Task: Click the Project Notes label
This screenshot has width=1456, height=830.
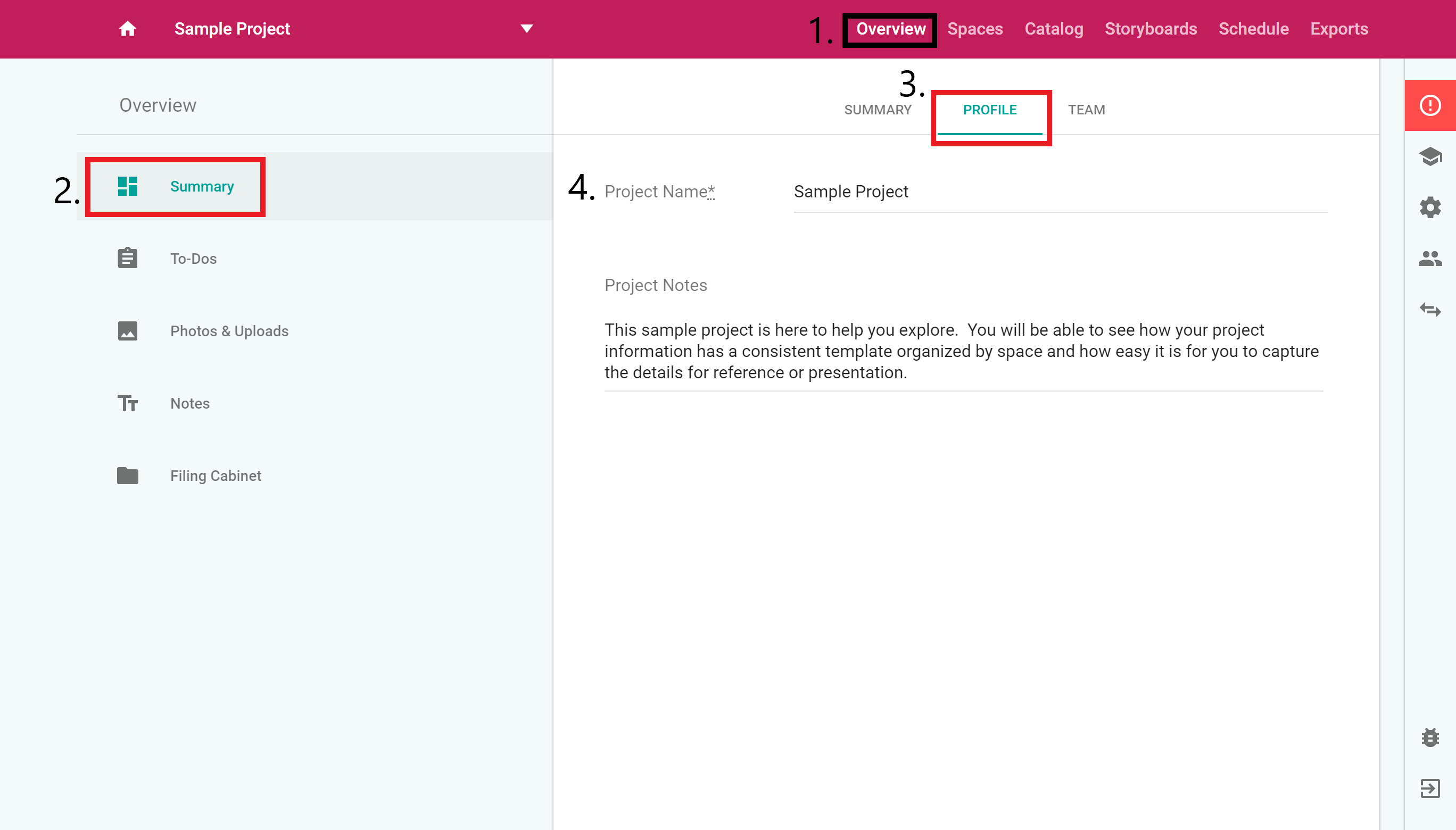Action: point(656,285)
